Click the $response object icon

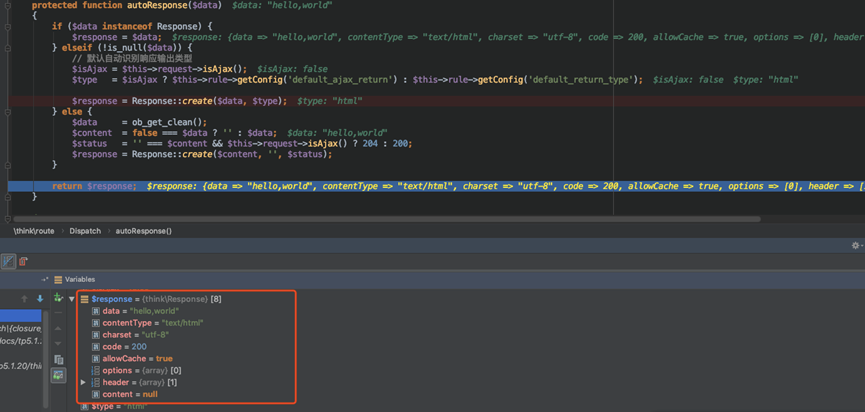pos(85,299)
